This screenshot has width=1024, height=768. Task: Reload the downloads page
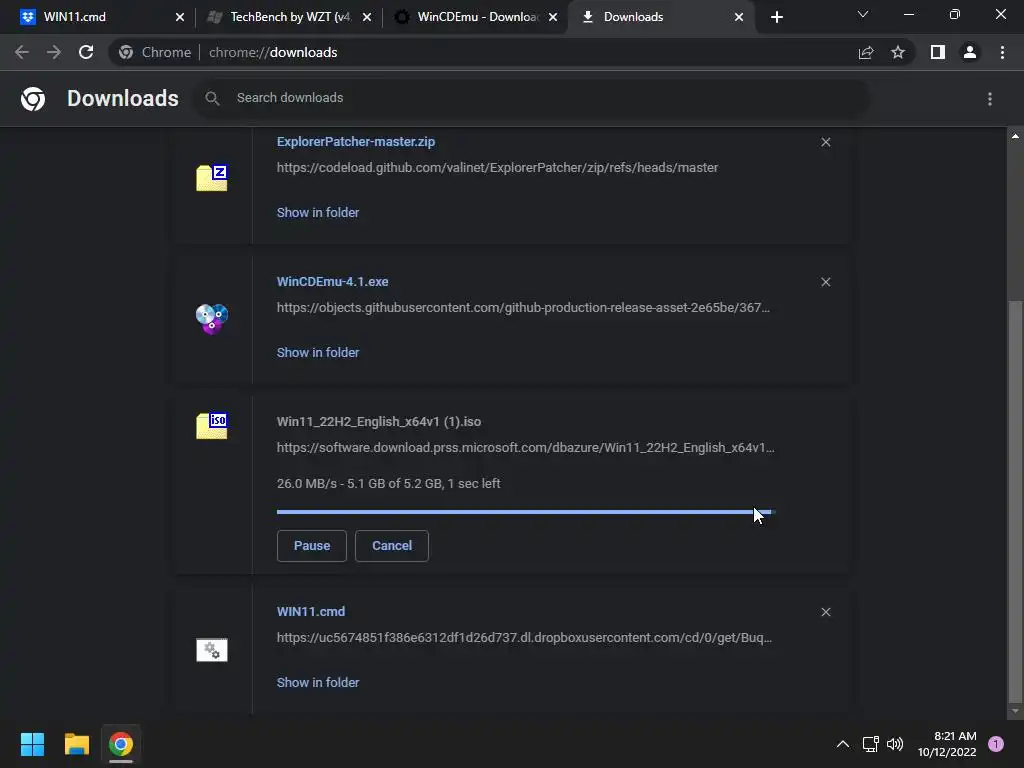[x=86, y=52]
